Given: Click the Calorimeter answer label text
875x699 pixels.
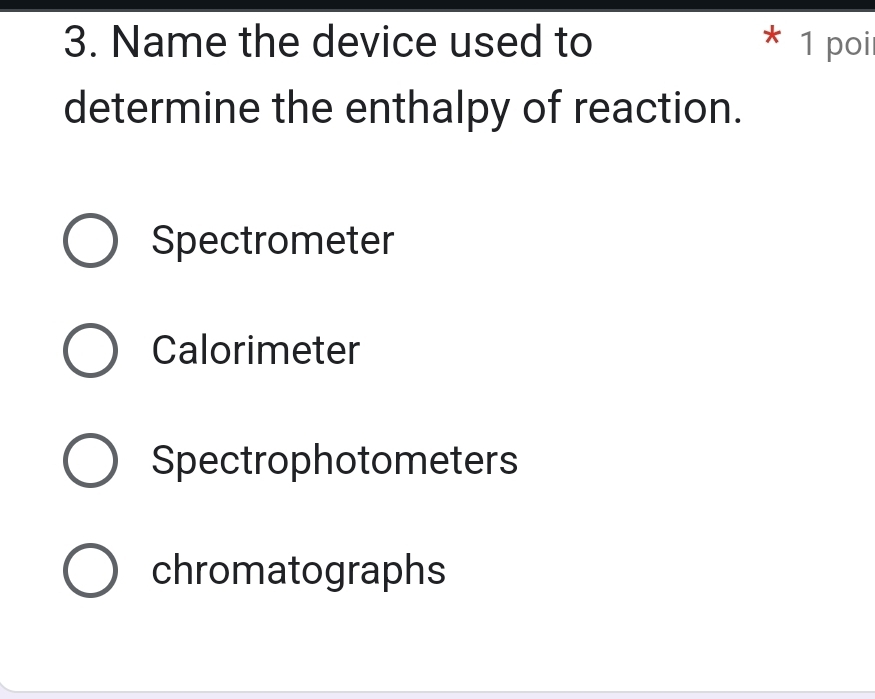Looking at the screenshot, I should pos(256,350).
